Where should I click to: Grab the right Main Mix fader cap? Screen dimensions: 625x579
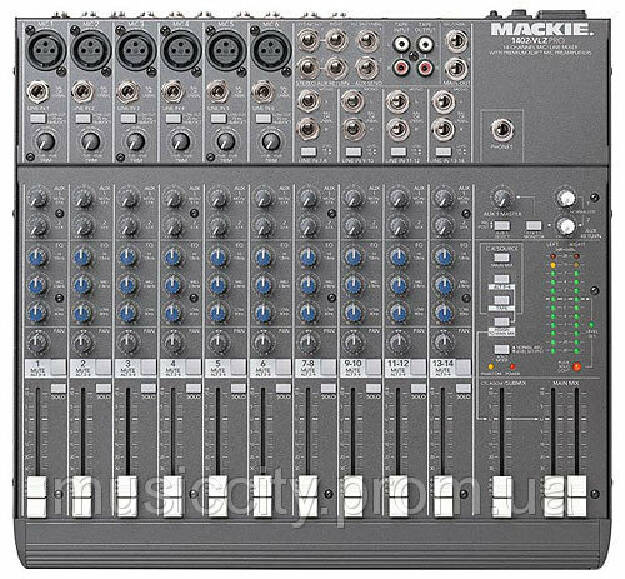pos(577,496)
